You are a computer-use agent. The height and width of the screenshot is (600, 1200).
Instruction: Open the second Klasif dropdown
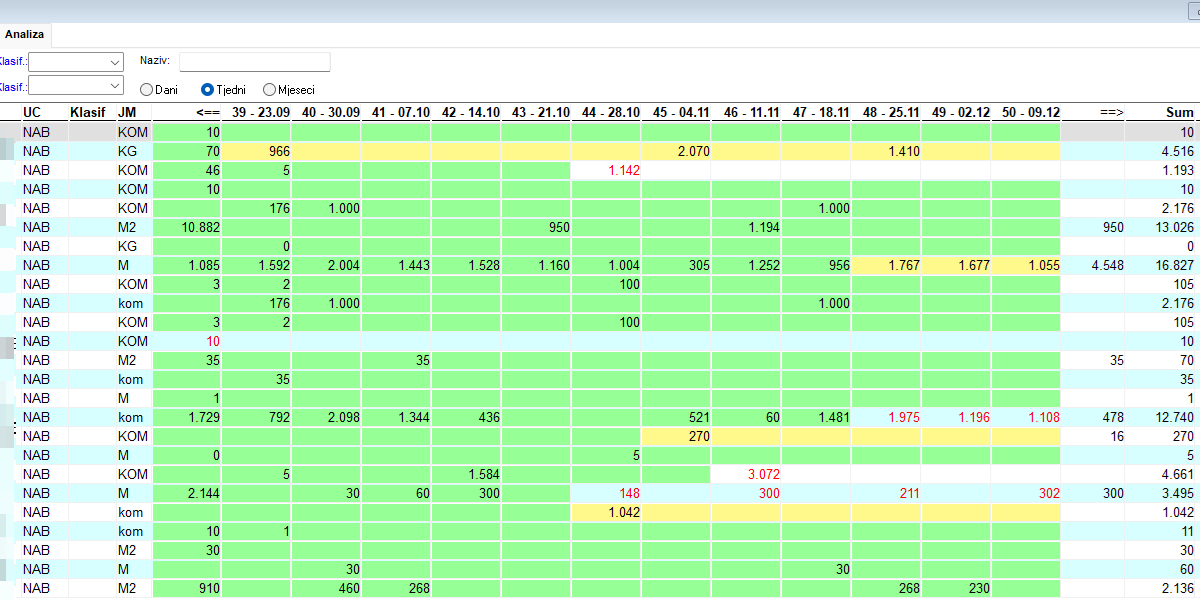[x=76, y=86]
